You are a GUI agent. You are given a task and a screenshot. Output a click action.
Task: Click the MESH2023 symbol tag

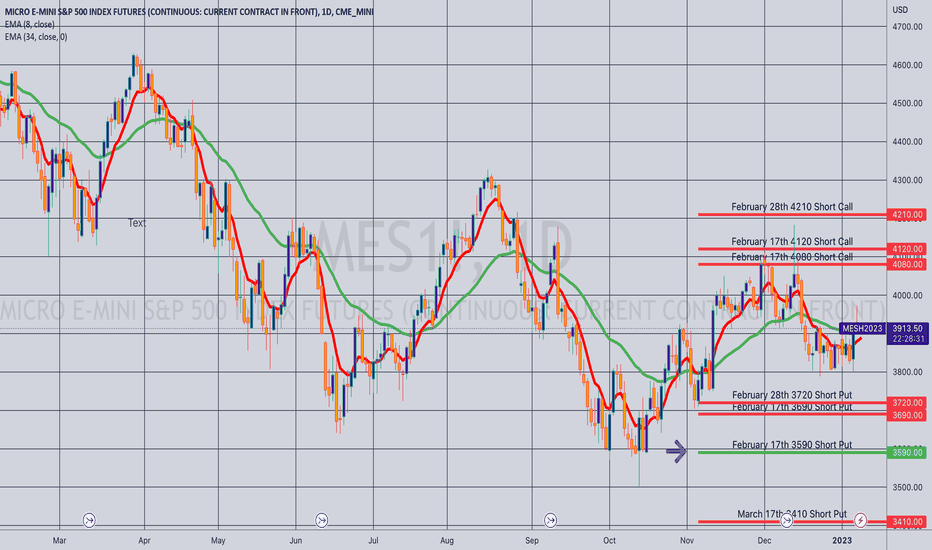point(862,328)
